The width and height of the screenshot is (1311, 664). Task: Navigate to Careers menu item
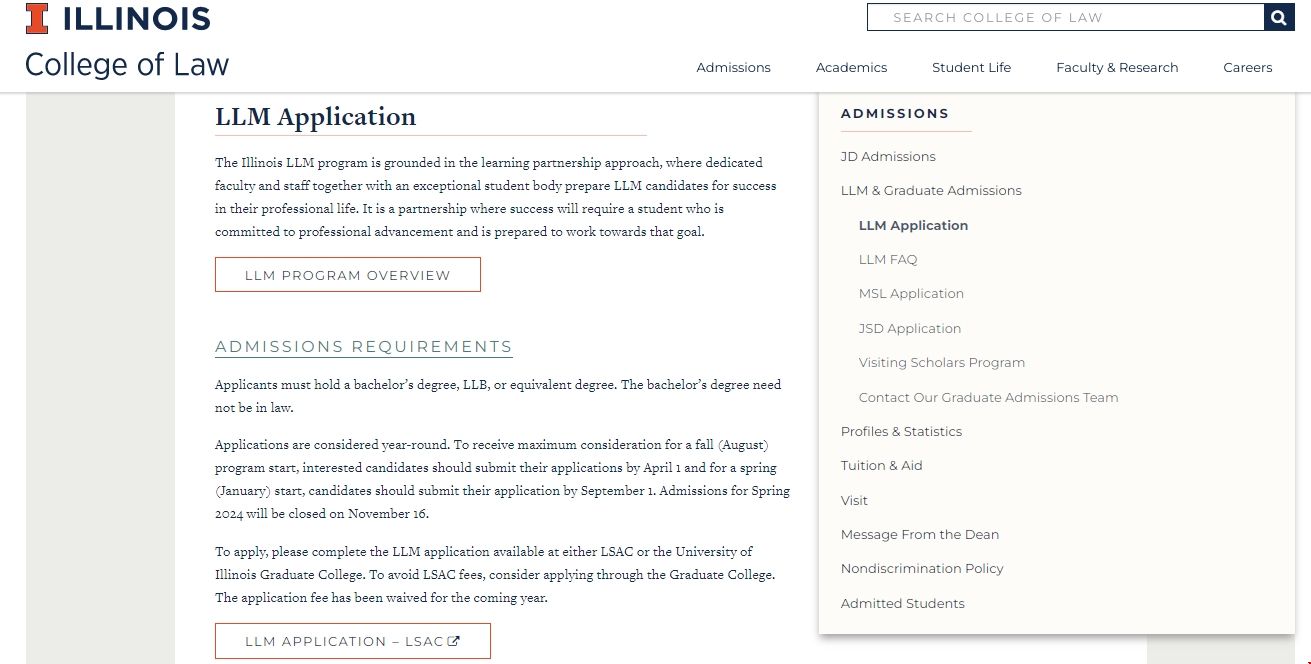pos(1247,67)
